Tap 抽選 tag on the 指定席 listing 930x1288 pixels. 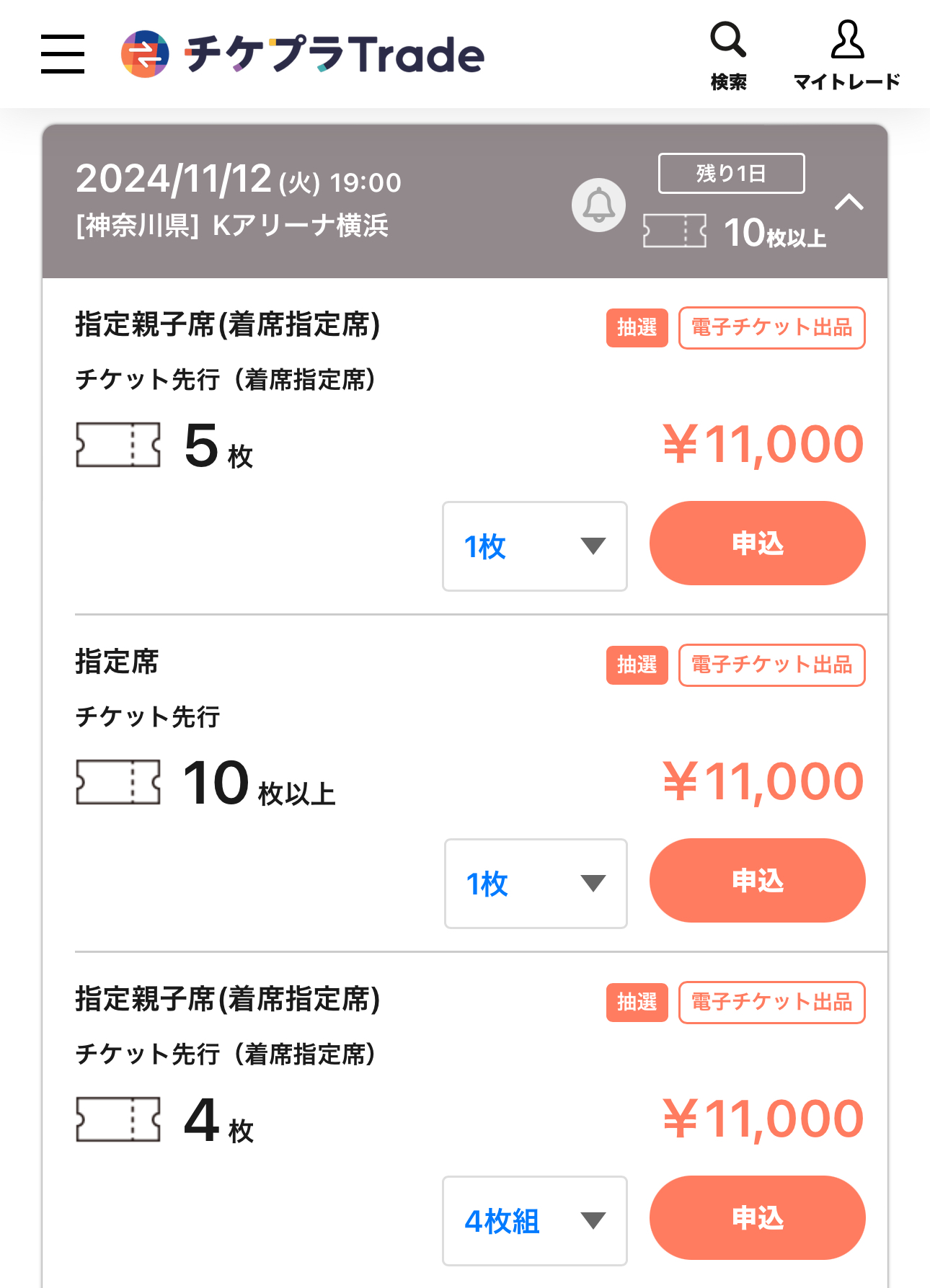pyautogui.click(x=637, y=665)
